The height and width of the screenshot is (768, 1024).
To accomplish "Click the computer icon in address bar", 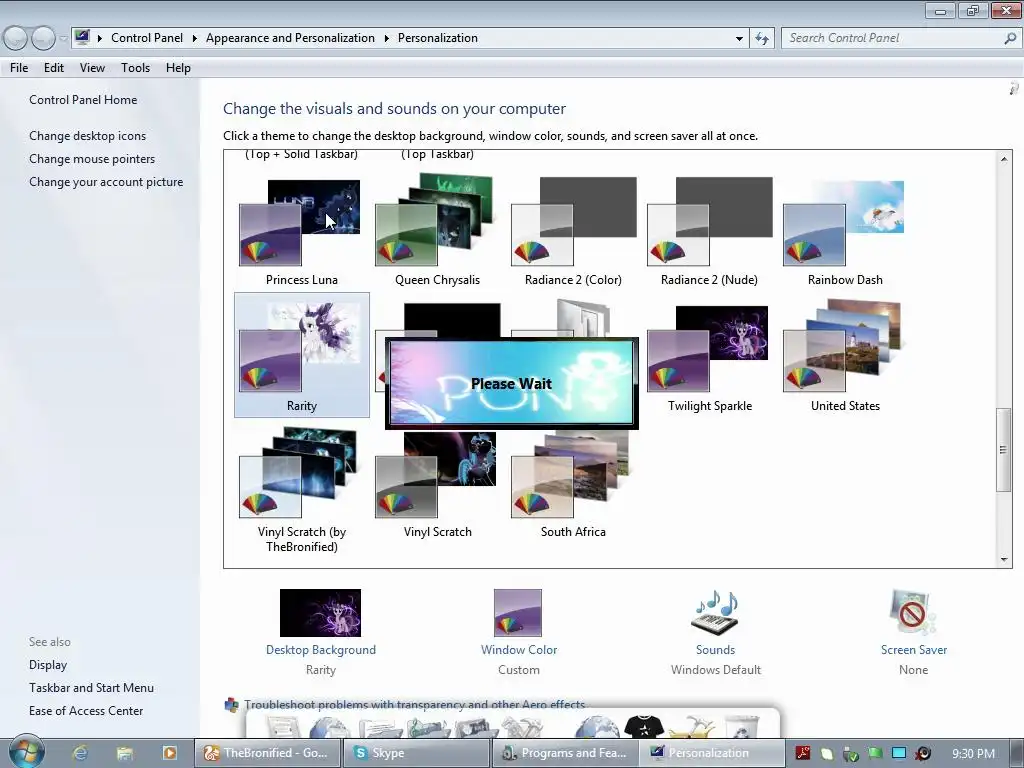I will (x=82, y=37).
